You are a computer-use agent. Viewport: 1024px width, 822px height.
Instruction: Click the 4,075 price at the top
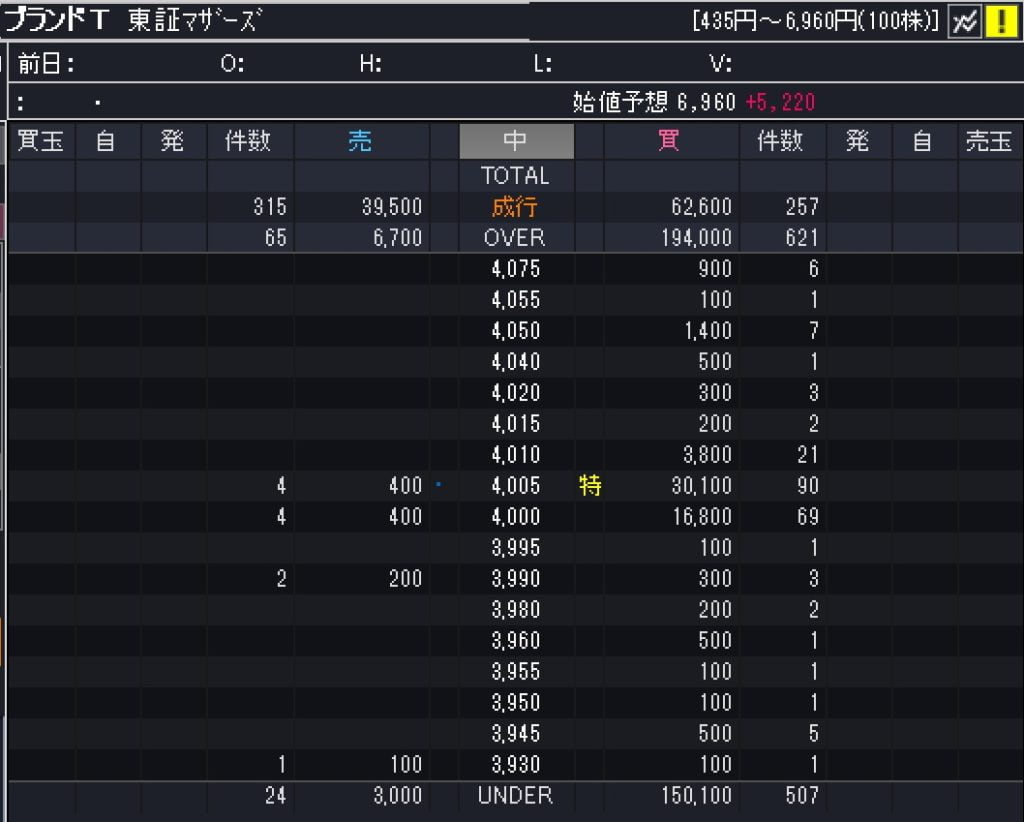pos(516,269)
